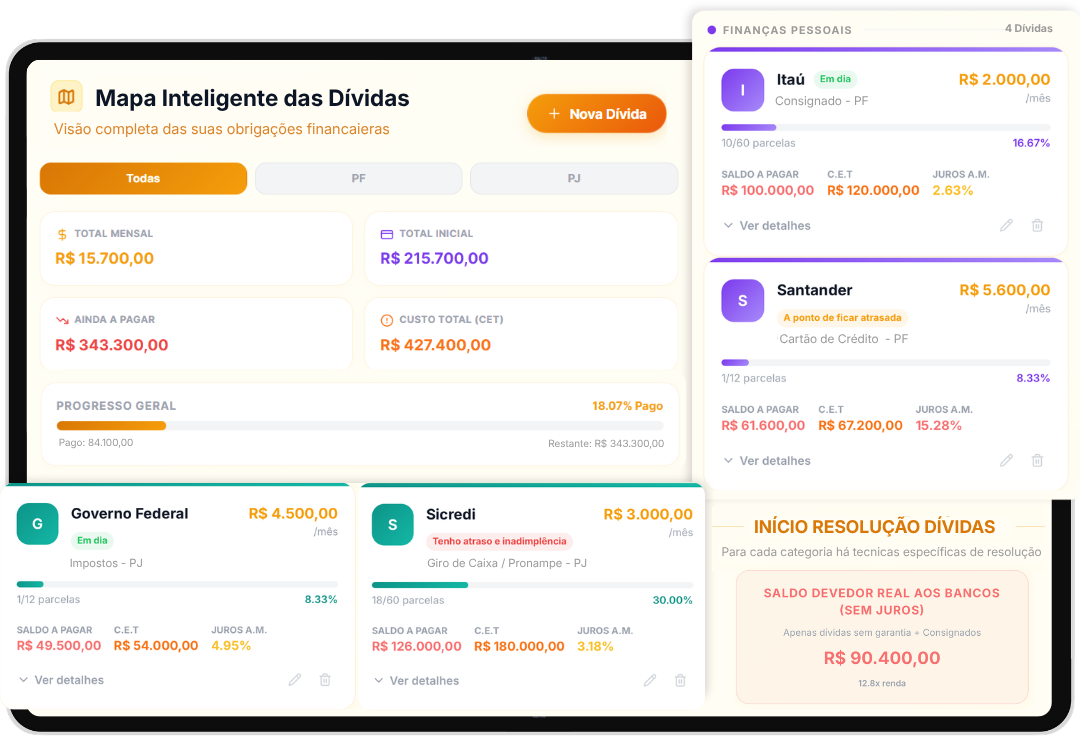
Task: Delete the Itaú debt with trash icon
Action: click(x=1037, y=225)
